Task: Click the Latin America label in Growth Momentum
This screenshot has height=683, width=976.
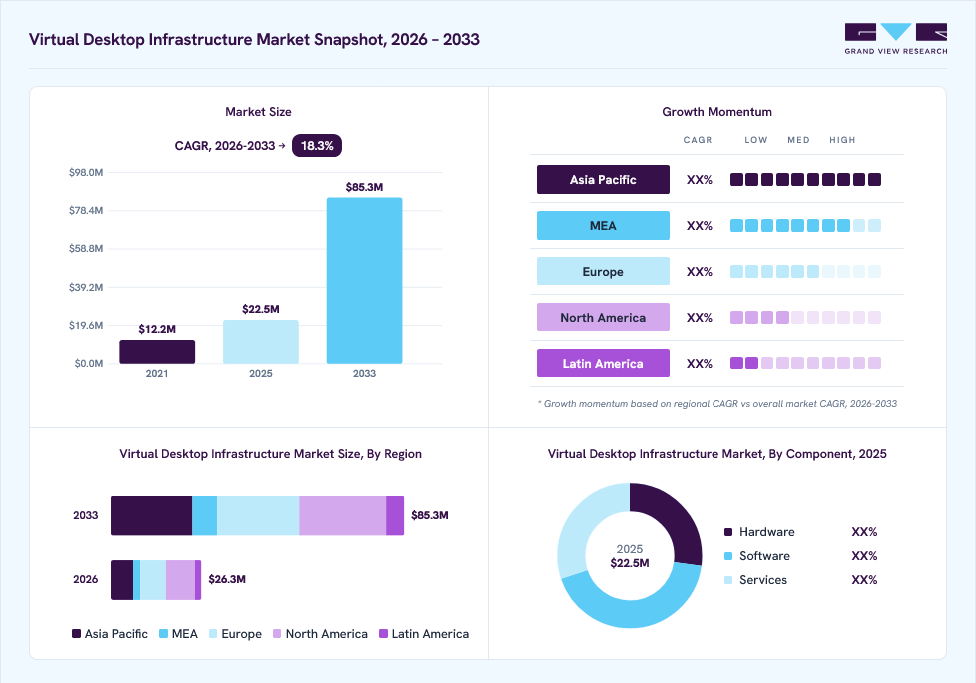Action: point(603,364)
